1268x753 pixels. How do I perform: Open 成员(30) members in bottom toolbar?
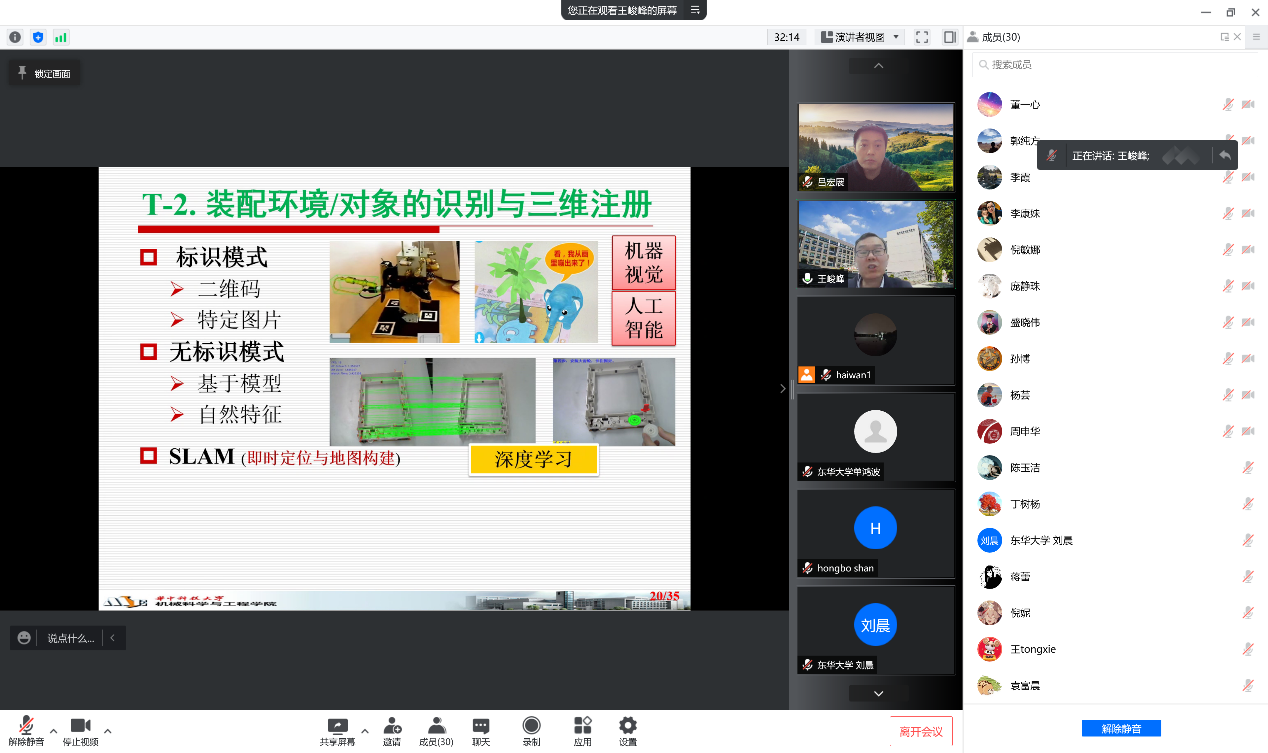tap(436, 726)
